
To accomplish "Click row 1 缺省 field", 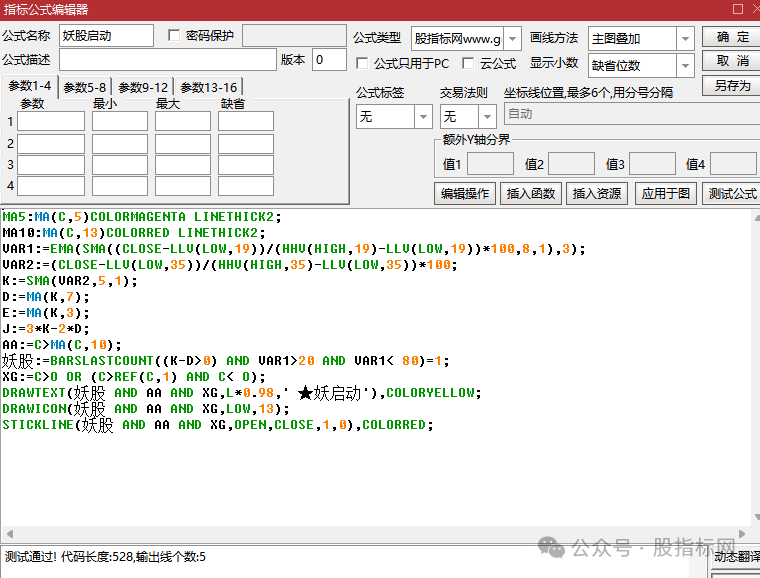I will [246, 121].
